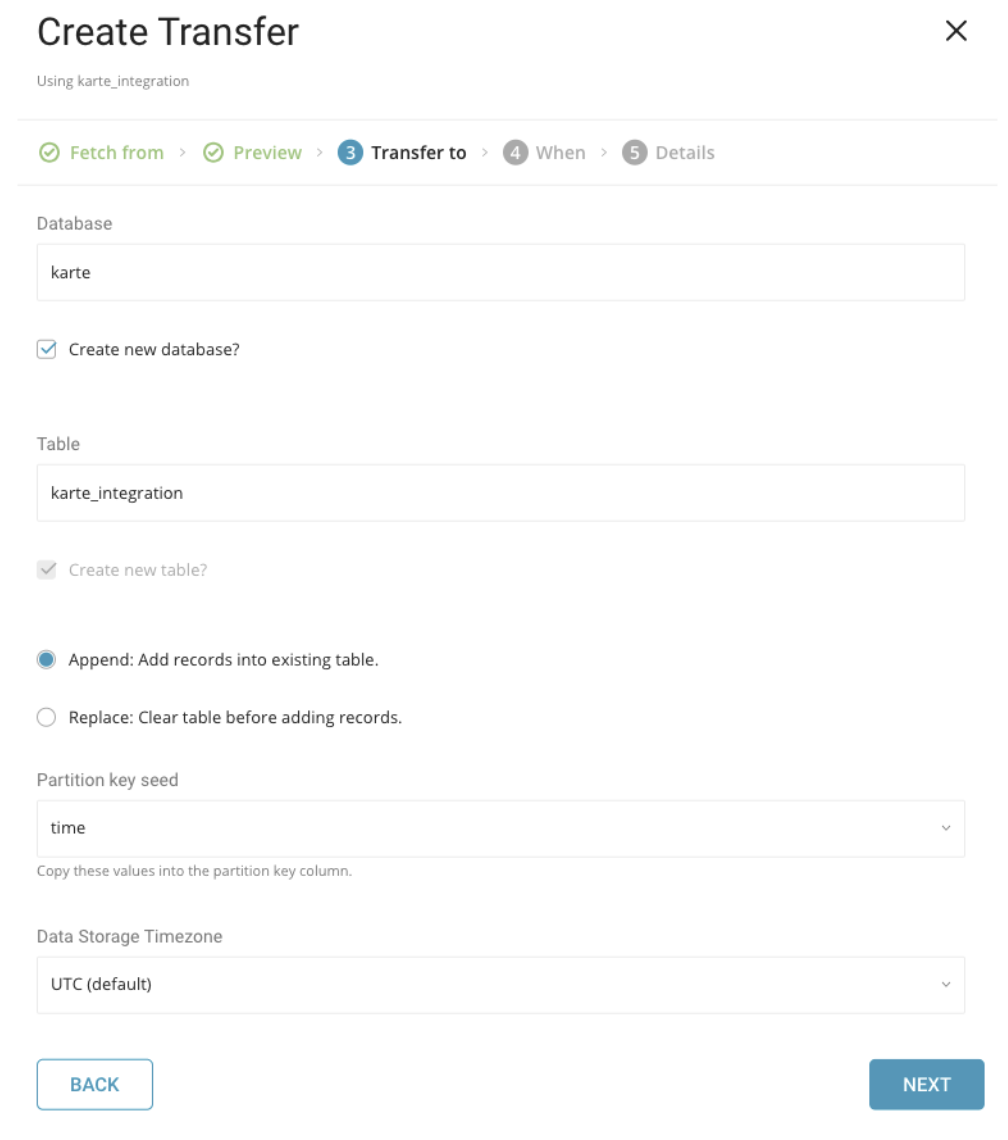Image resolution: width=1008 pixels, height=1140 pixels.
Task: Expand Partition key seed dropdown arrow
Action: (x=945, y=828)
